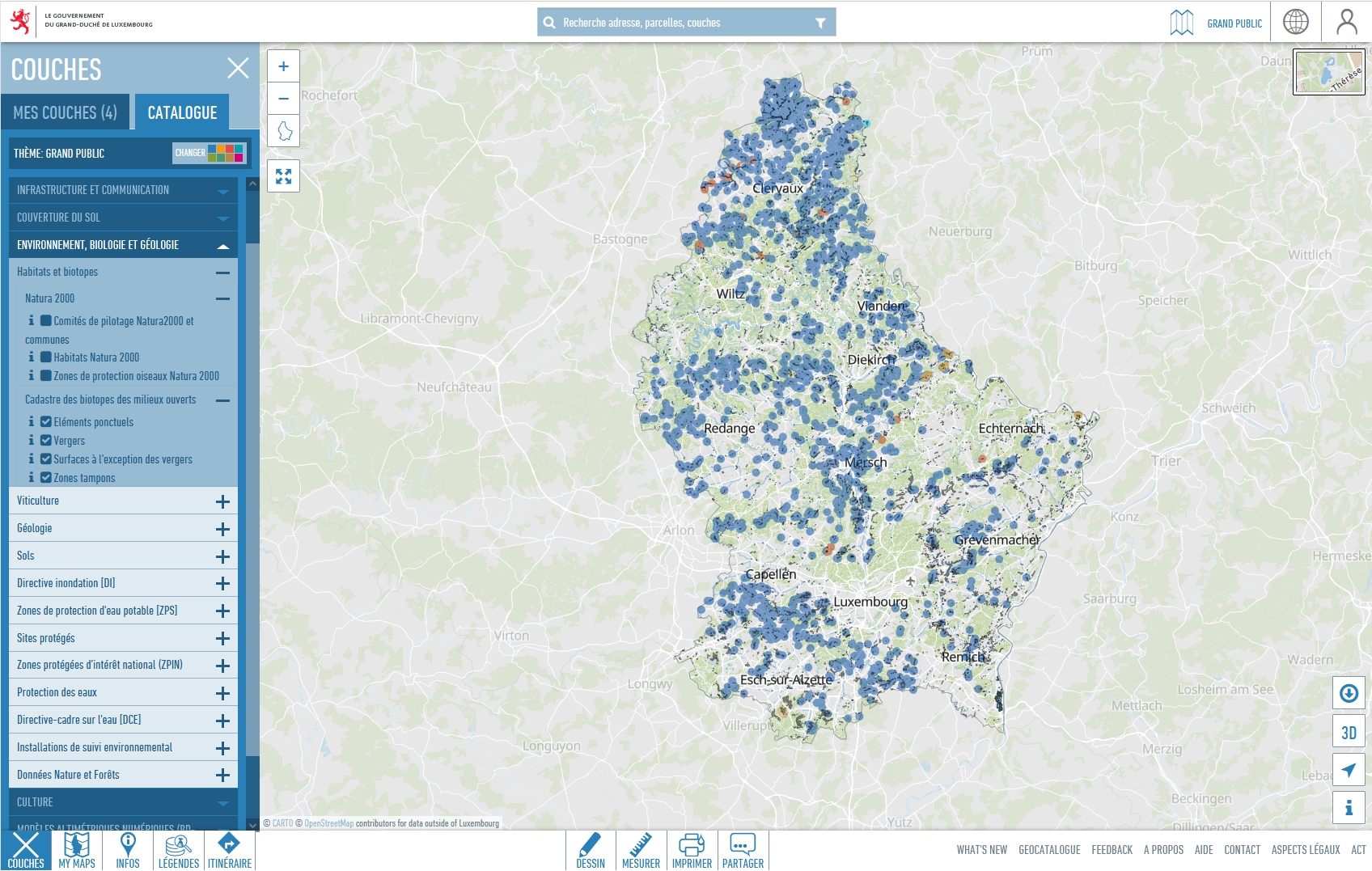Open A Propos link
The width and height of the screenshot is (1372, 871).
click(1163, 850)
